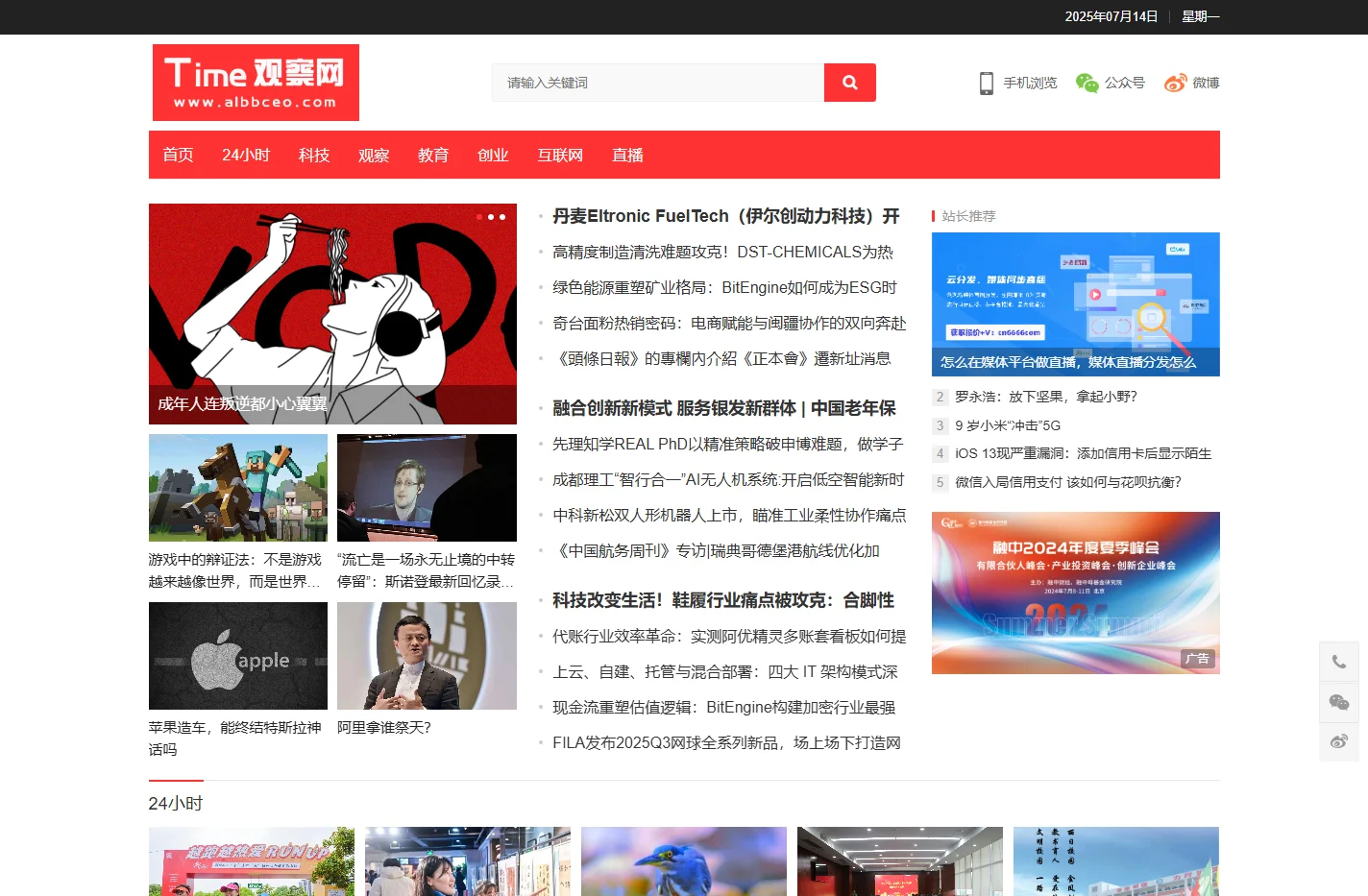Open the 直播 navigation item
The height and width of the screenshot is (896, 1368).
point(627,155)
